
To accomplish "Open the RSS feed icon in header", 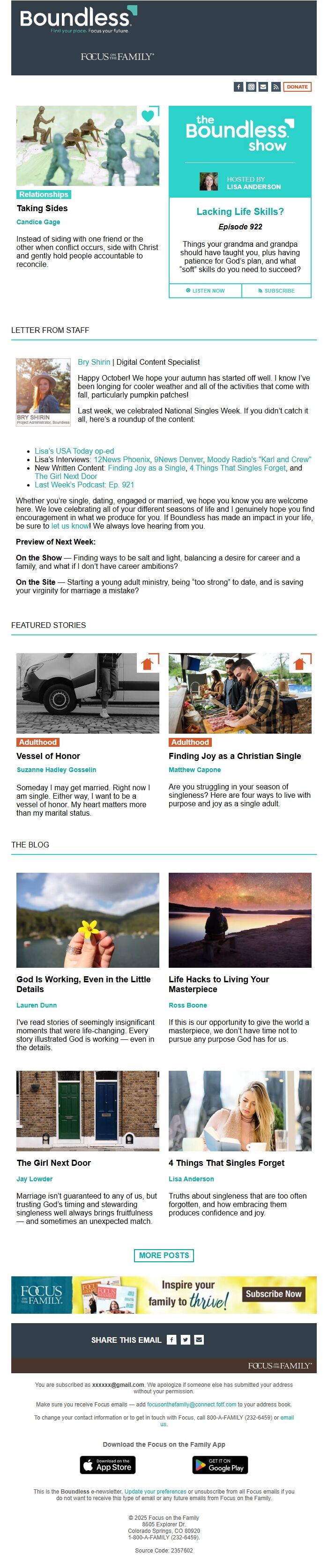I will 276,87.
